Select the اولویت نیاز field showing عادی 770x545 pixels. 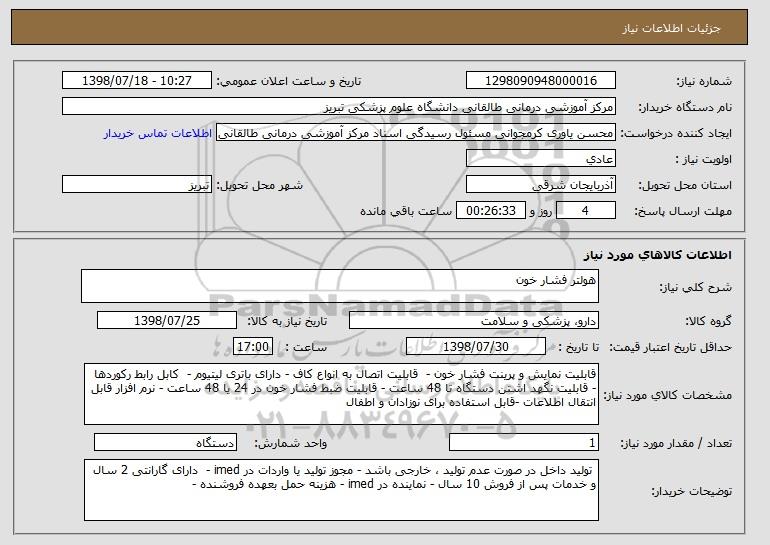[541, 159]
